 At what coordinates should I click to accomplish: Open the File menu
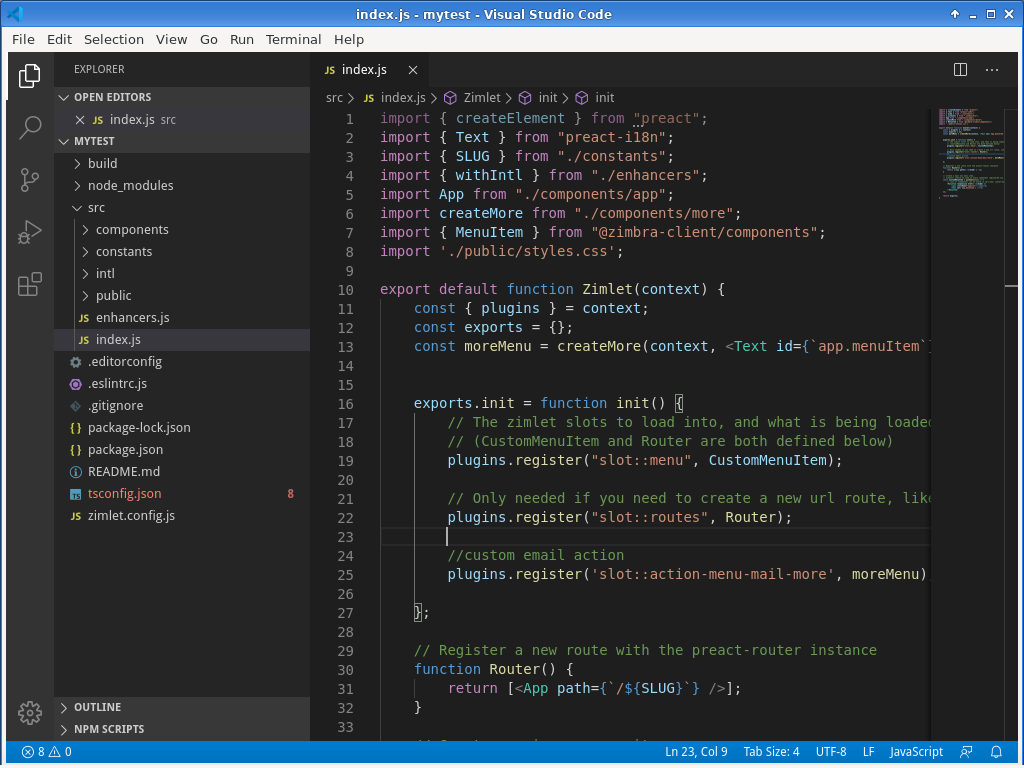click(23, 40)
